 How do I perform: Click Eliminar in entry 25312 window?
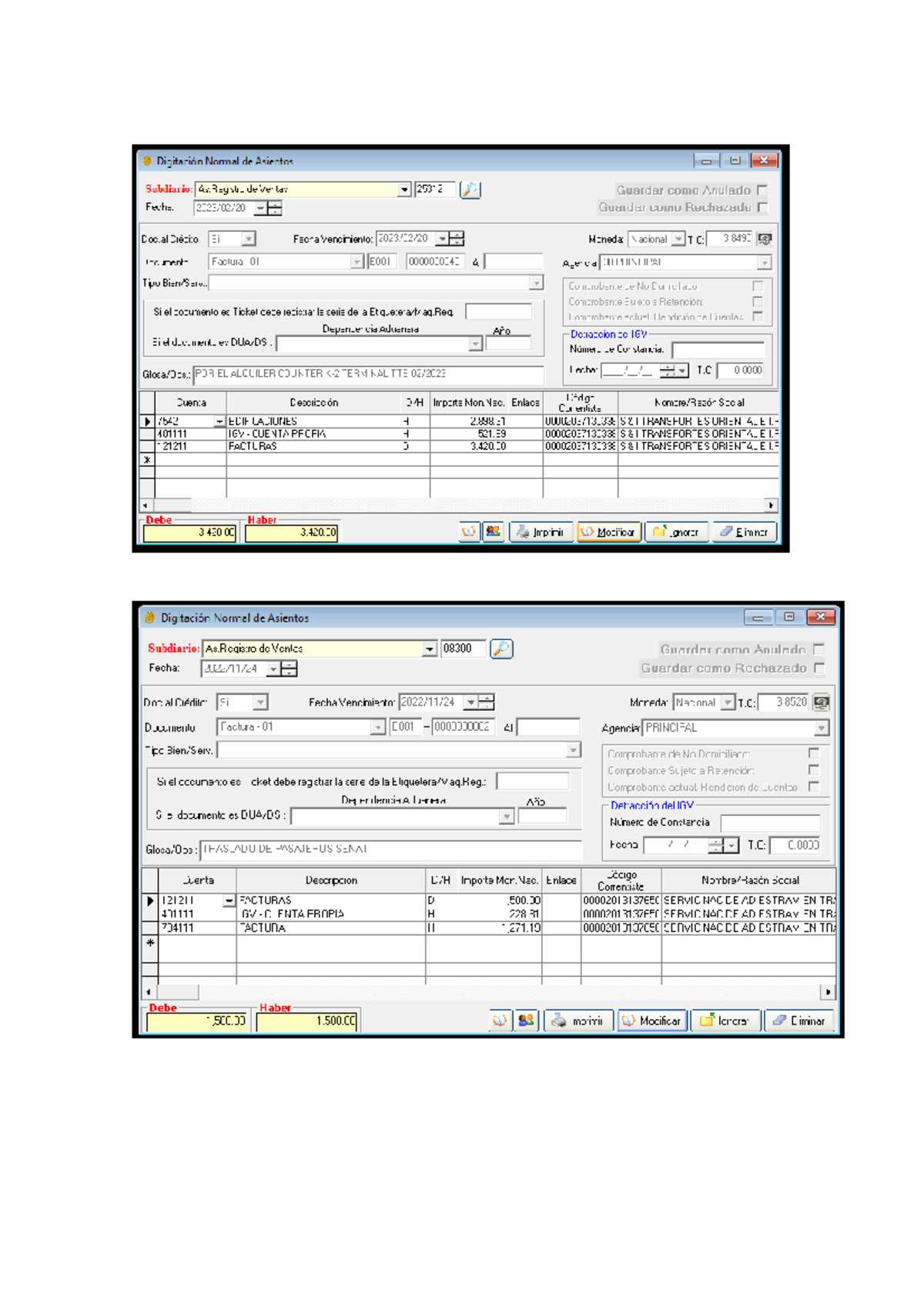(745, 532)
